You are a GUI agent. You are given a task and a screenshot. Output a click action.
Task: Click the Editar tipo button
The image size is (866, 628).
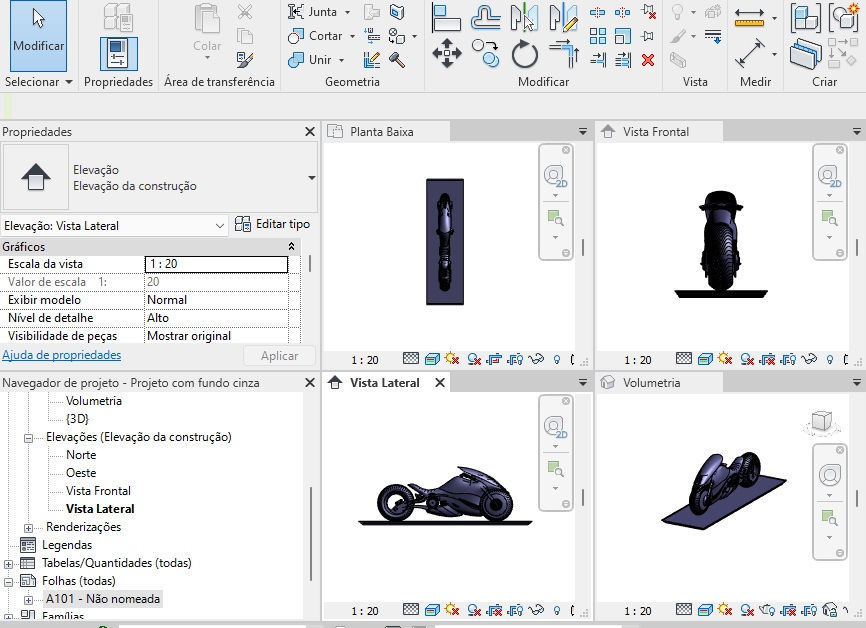click(272, 224)
